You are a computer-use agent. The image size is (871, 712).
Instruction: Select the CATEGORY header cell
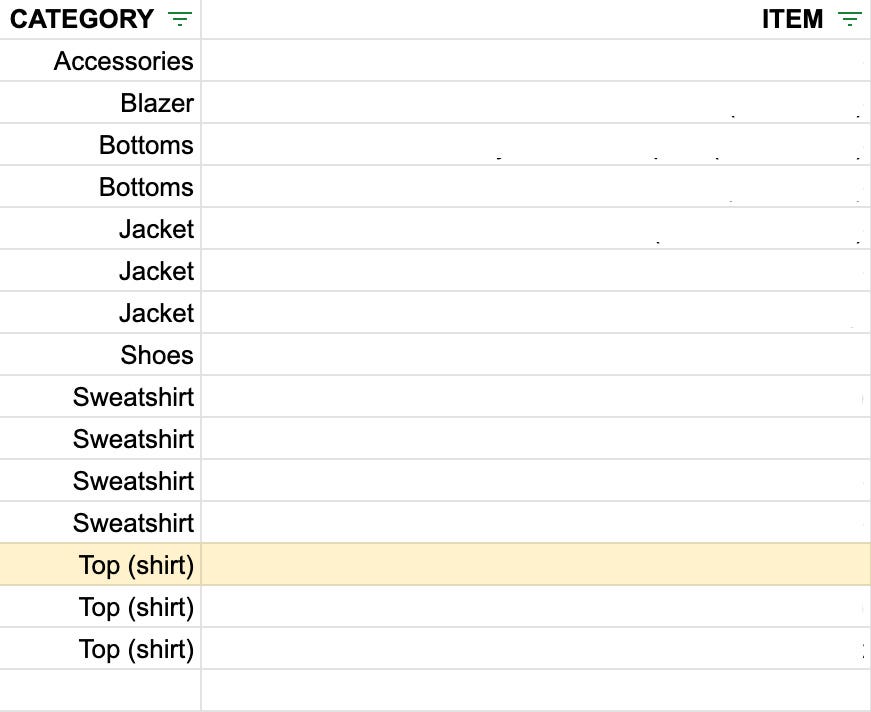coord(100,19)
